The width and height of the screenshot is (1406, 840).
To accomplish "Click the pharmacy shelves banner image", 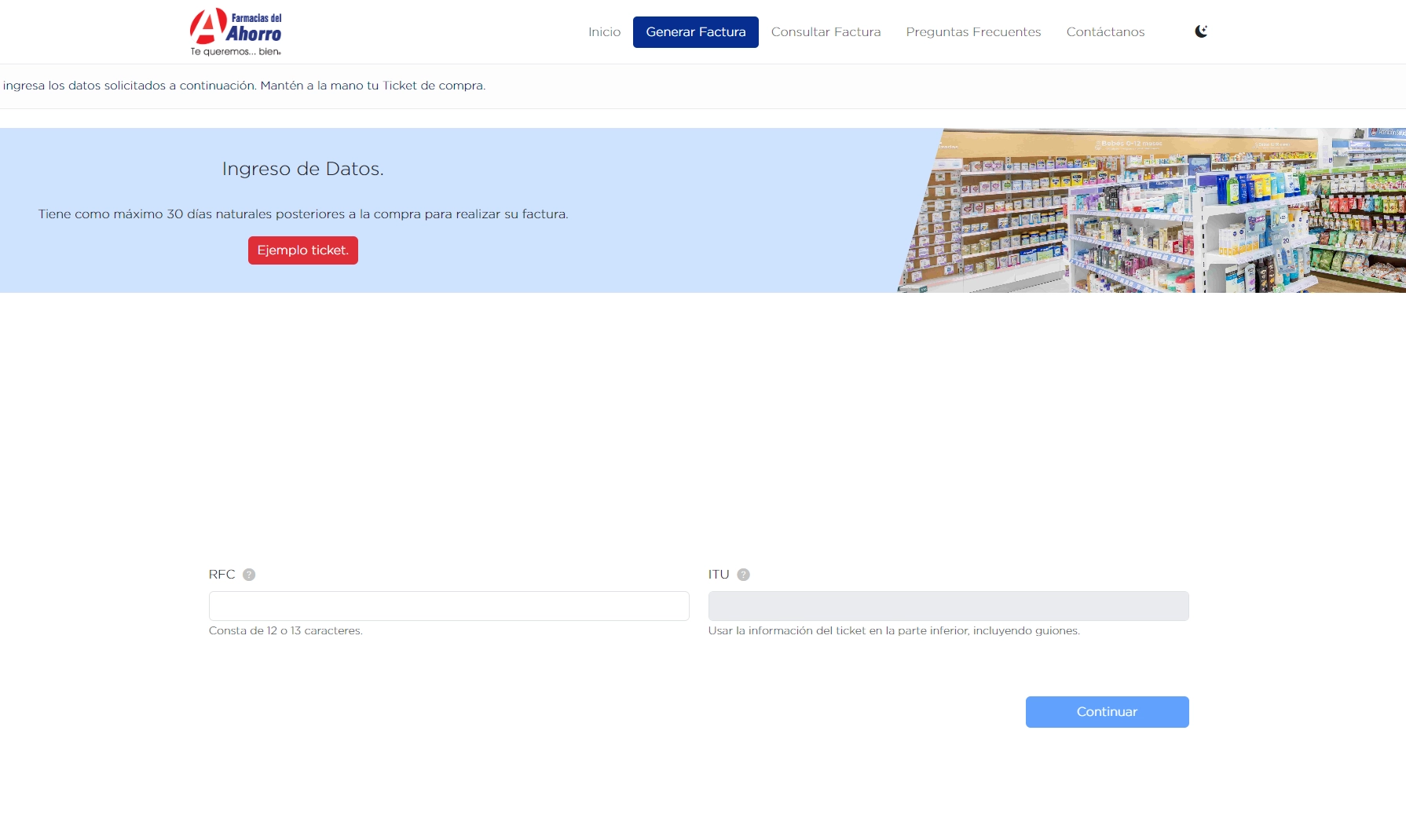I will (1139, 210).
